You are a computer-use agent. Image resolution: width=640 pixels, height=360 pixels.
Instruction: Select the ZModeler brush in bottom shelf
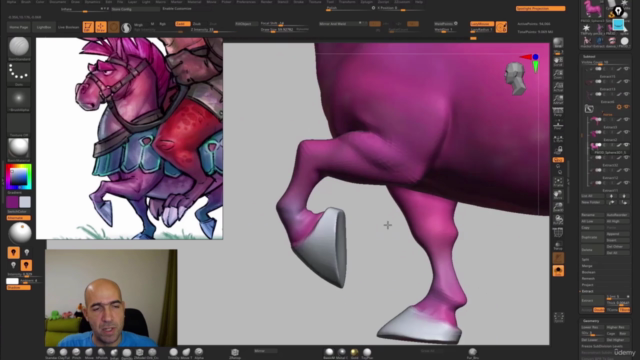pyautogui.click(x=140, y=353)
